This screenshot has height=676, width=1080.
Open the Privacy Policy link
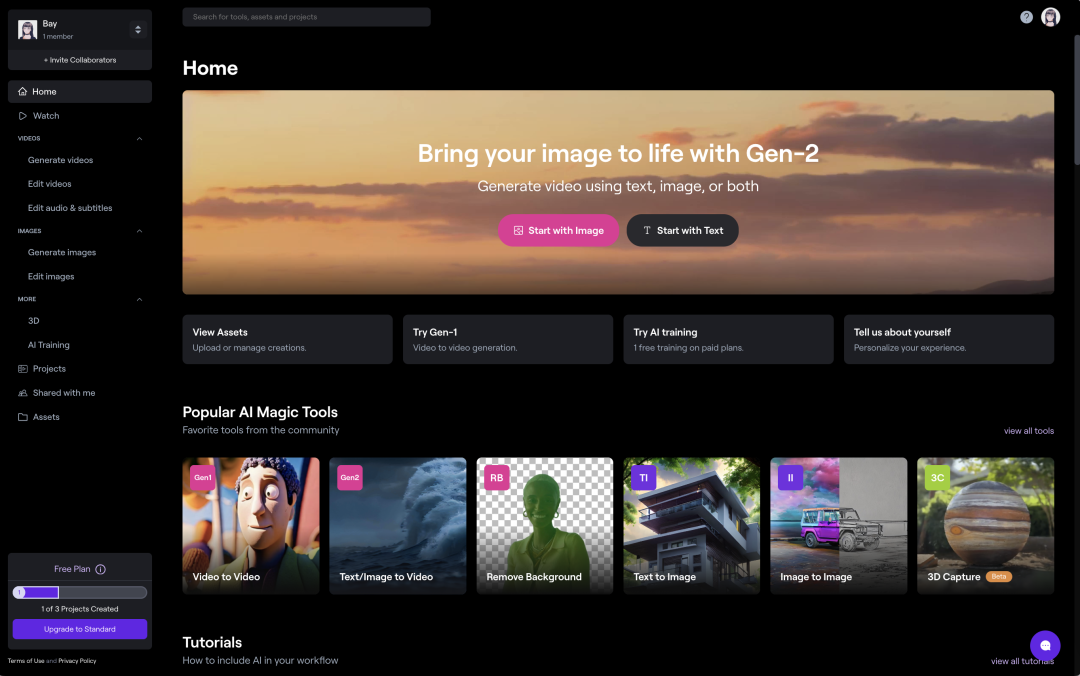click(x=77, y=661)
